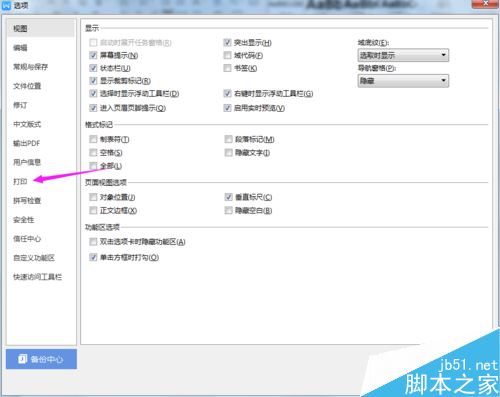
Task: Switch to 快速访问工具栏 page
Action: [37, 277]
